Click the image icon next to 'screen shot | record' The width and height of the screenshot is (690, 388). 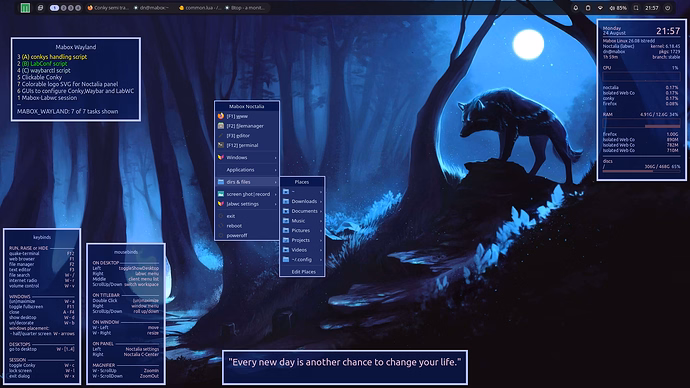coord(221,194)
